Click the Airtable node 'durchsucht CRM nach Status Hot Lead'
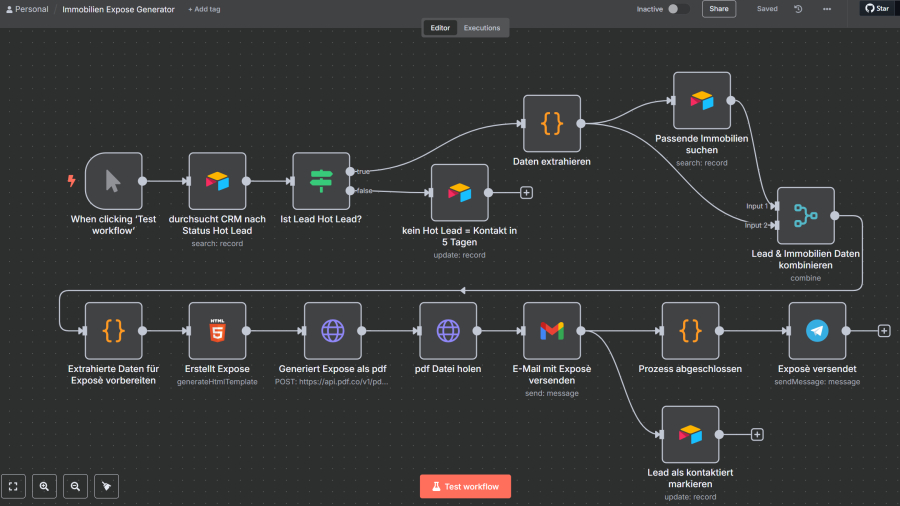Screen dimensions: 900x506 click(x=217, y=181)
